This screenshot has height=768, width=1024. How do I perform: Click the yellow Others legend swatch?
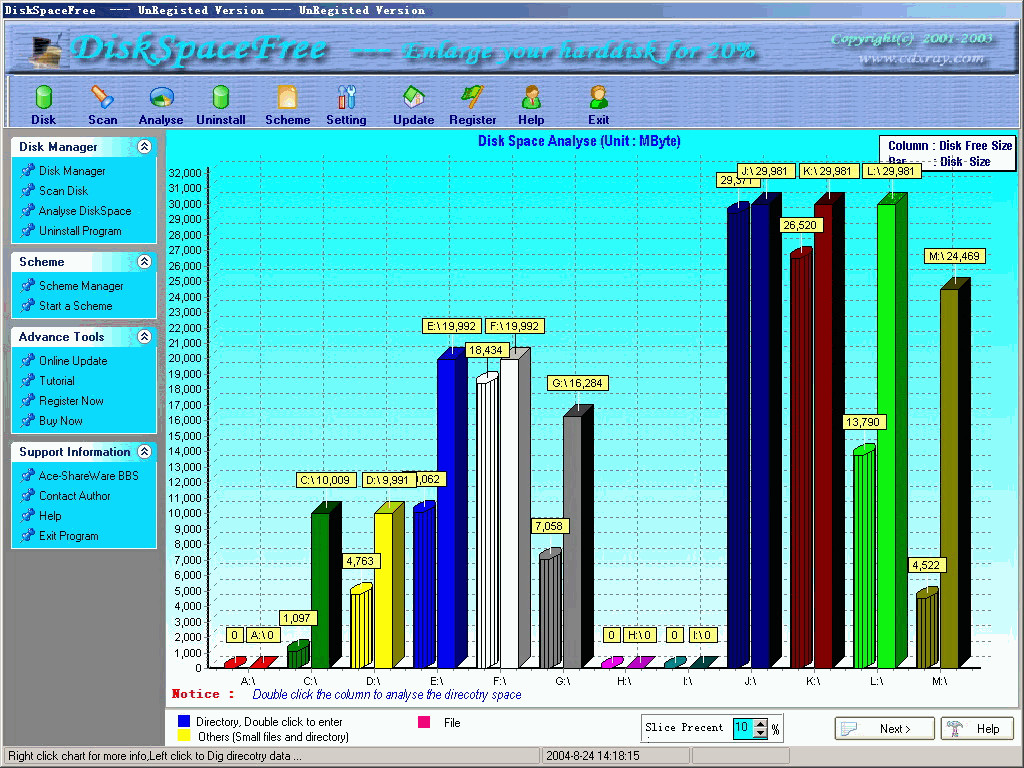pyautogui.click(x=184, y=736)
